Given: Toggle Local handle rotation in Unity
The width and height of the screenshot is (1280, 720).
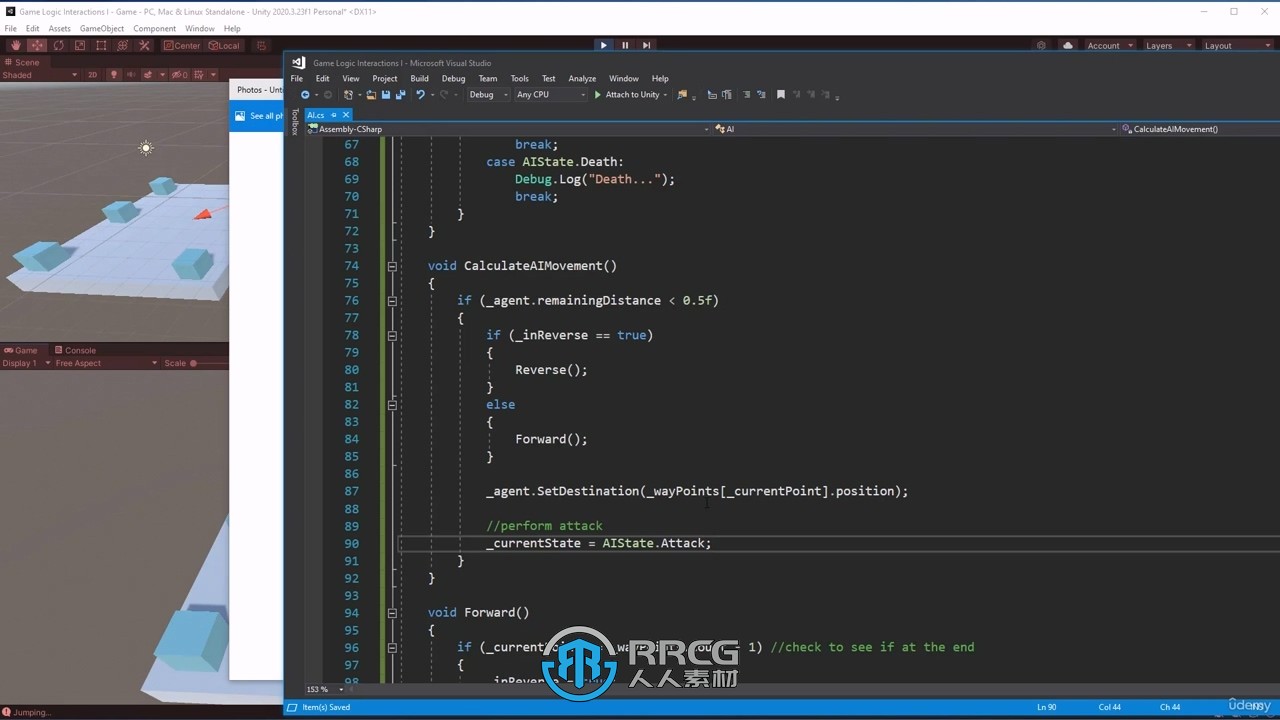Looking at the screenshot, I should click(x=224, y=46).
